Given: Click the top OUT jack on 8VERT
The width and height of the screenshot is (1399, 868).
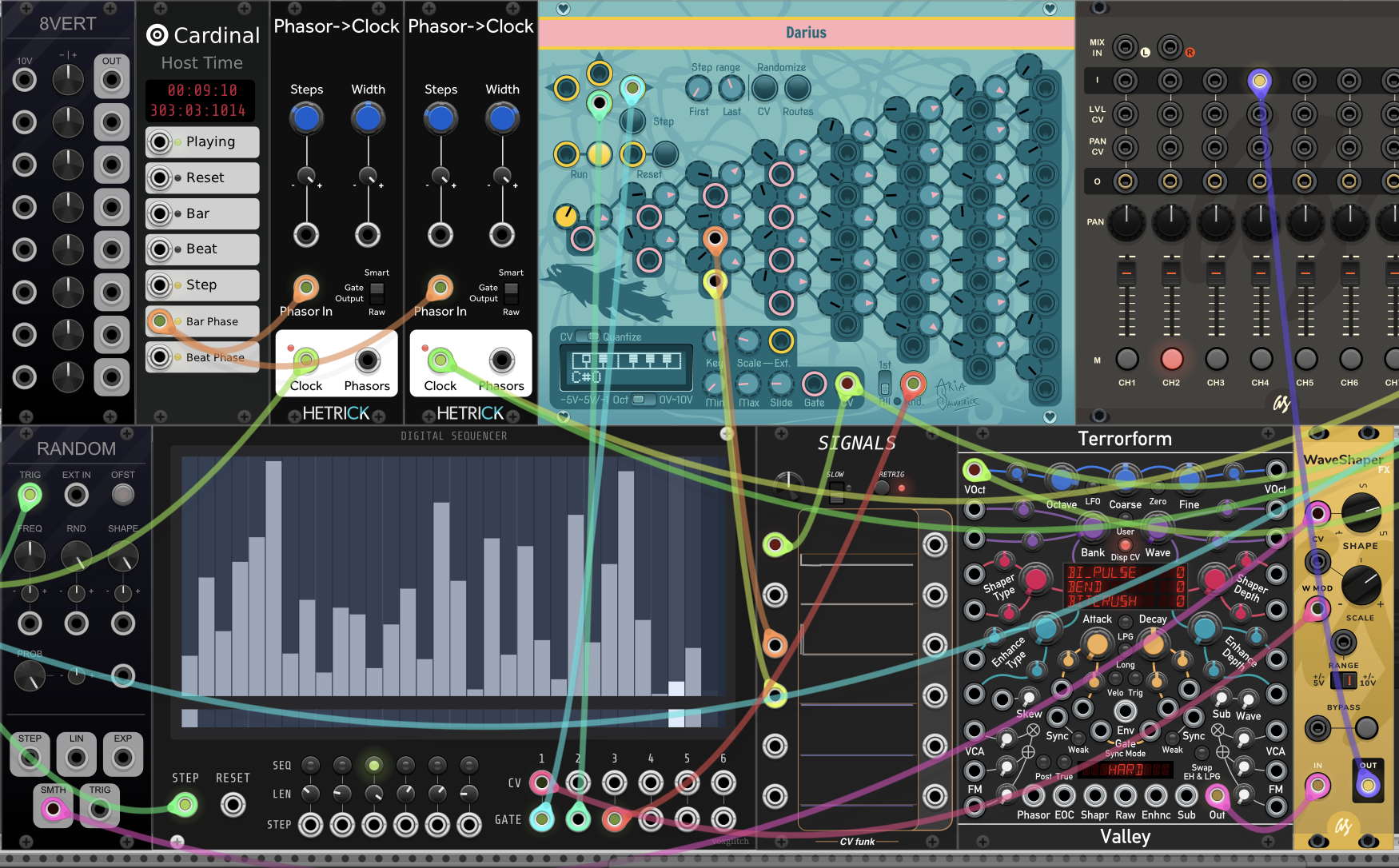Looking at the screenshot, I should click(112, 80).
